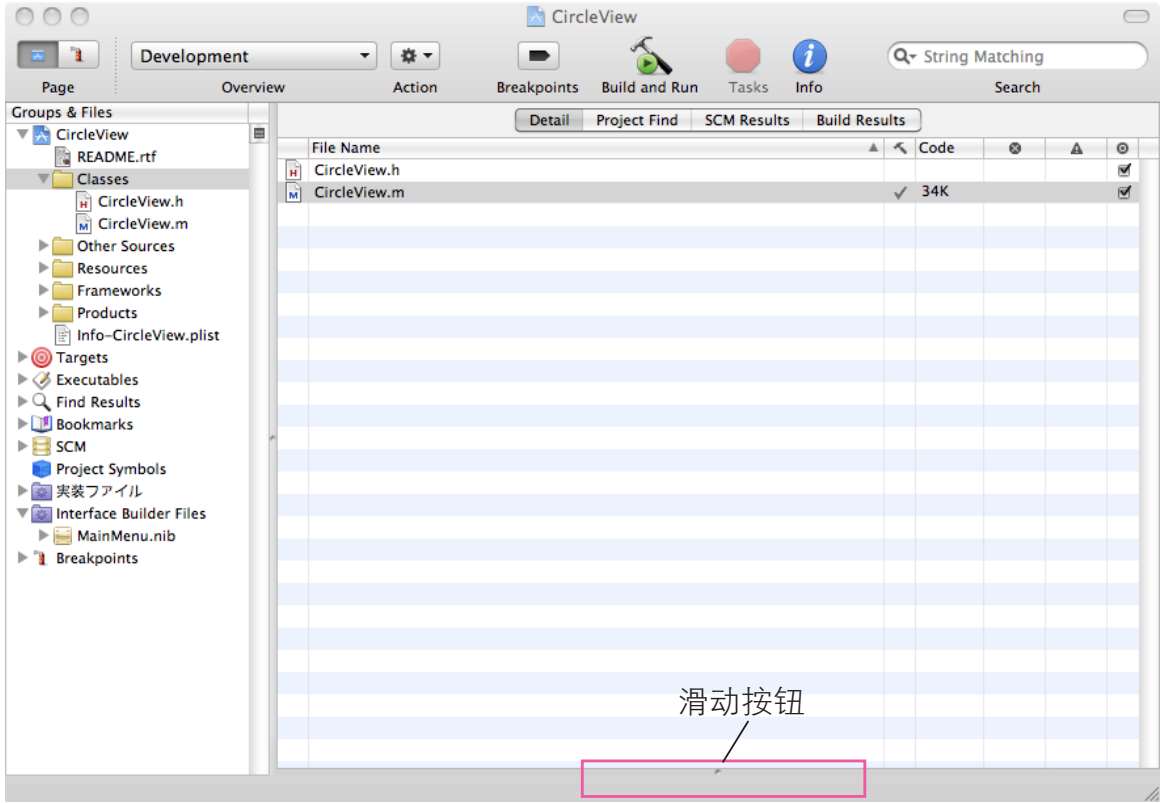The width and height of the screenshot is (1164, 803).
Task: Click the Targets bullseye icon
Action: 42,358
